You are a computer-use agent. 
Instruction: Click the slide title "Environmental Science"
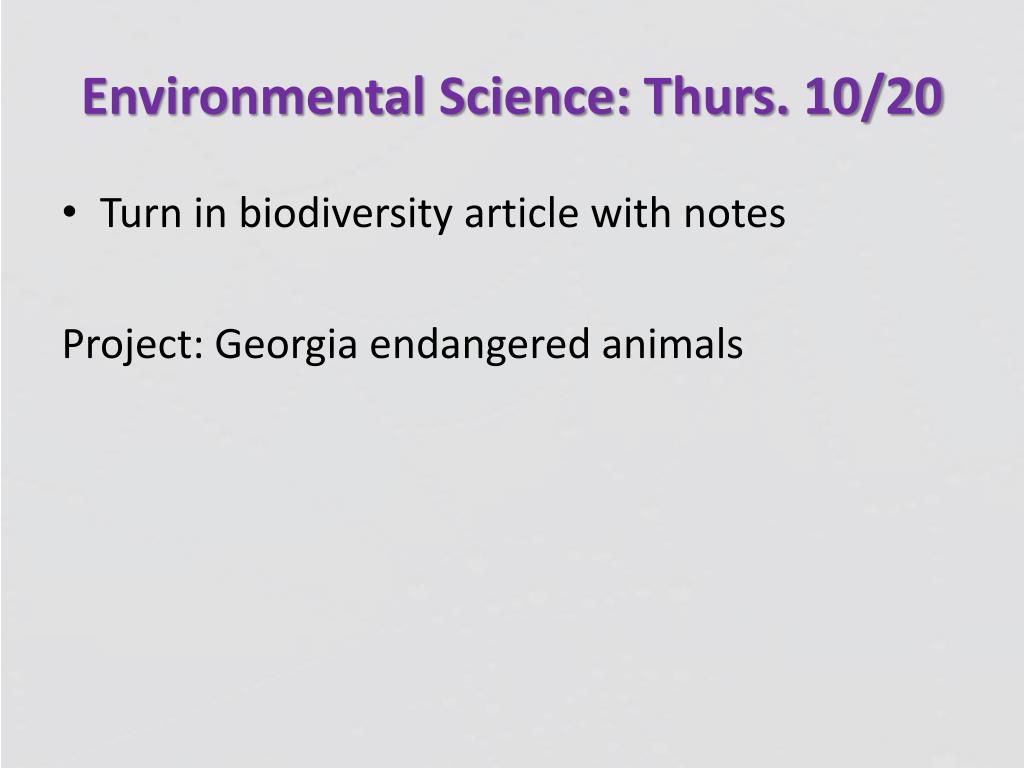357,97
